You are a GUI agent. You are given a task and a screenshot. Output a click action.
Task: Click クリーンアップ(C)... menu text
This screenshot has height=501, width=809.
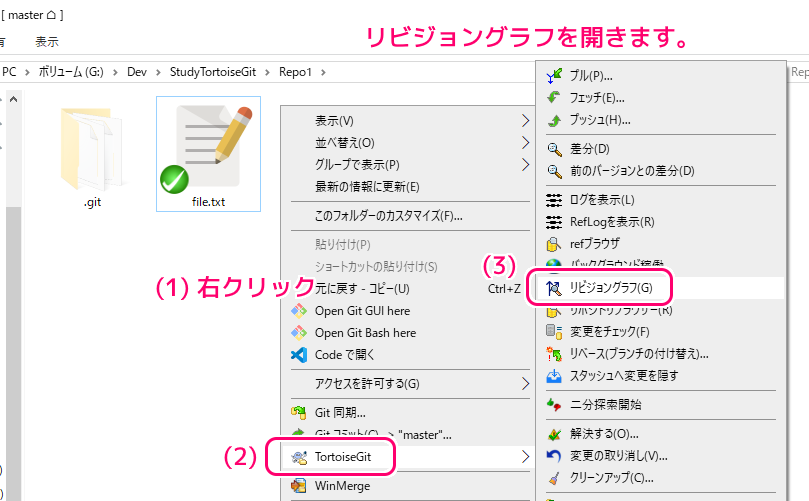tap(612, 478)
